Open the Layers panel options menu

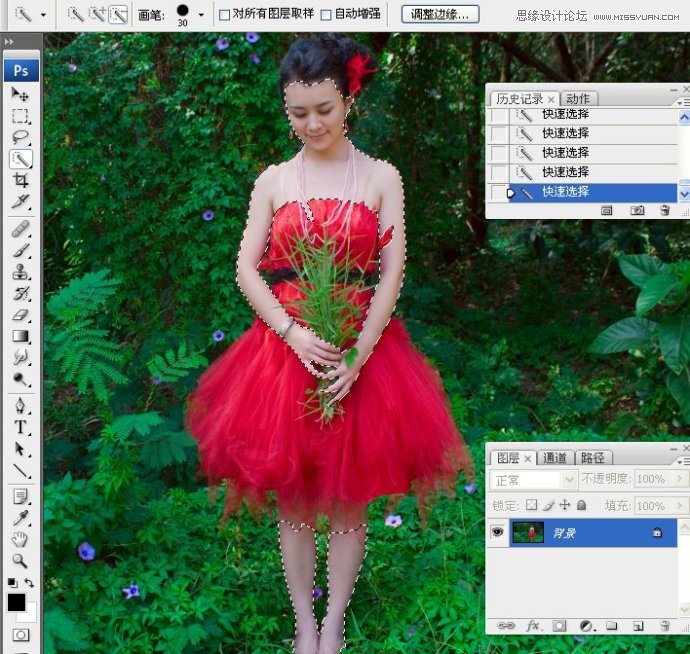(x=683, y=461)
